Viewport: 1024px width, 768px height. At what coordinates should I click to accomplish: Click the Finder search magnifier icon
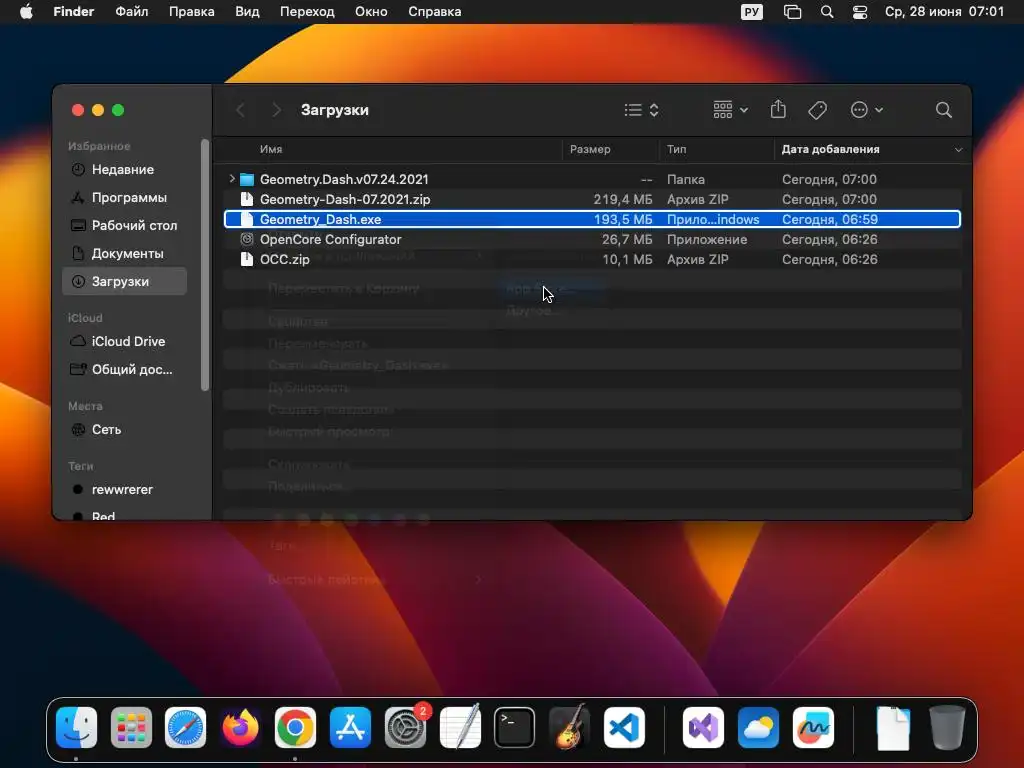tap(944, 110)
